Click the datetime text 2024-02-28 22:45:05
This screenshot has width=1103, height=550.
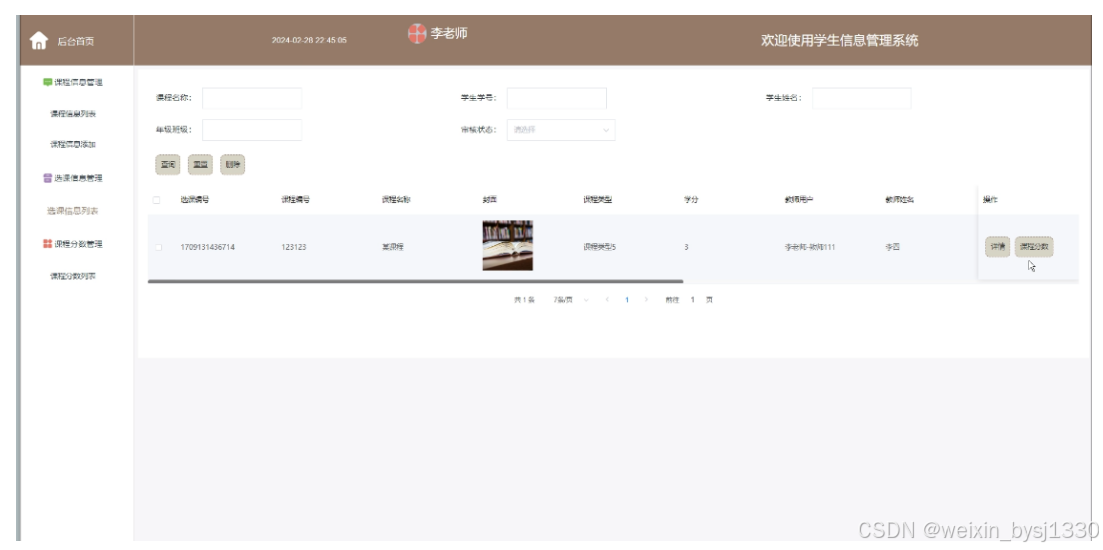click(x=309, y=41)
